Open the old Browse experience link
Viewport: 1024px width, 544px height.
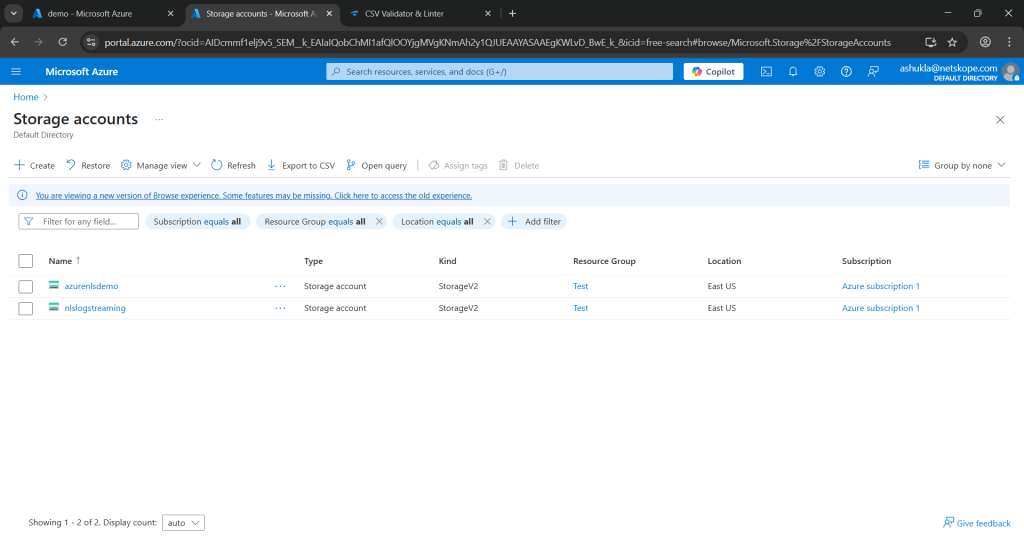click(x=253, y=196)
